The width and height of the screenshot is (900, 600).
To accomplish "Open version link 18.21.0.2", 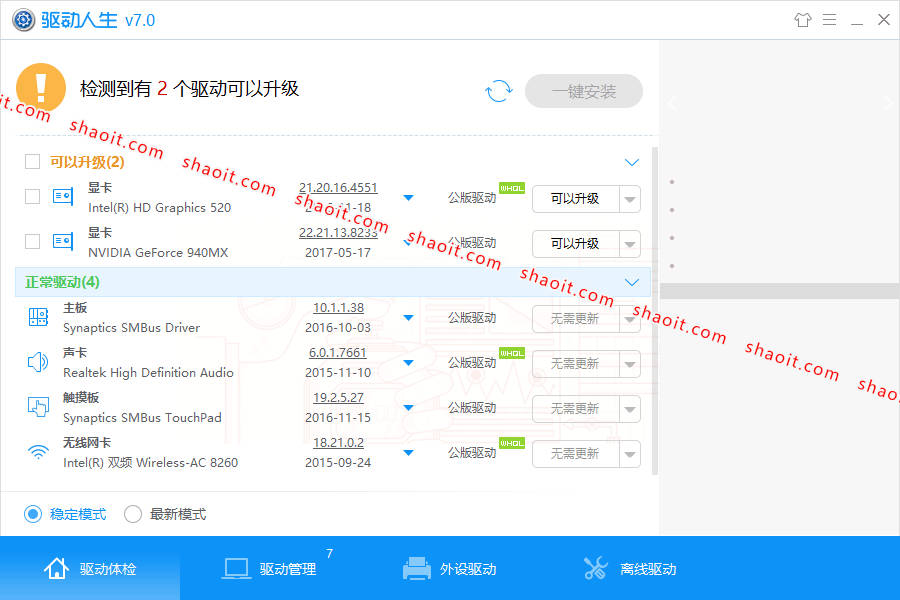I will 338,443.
